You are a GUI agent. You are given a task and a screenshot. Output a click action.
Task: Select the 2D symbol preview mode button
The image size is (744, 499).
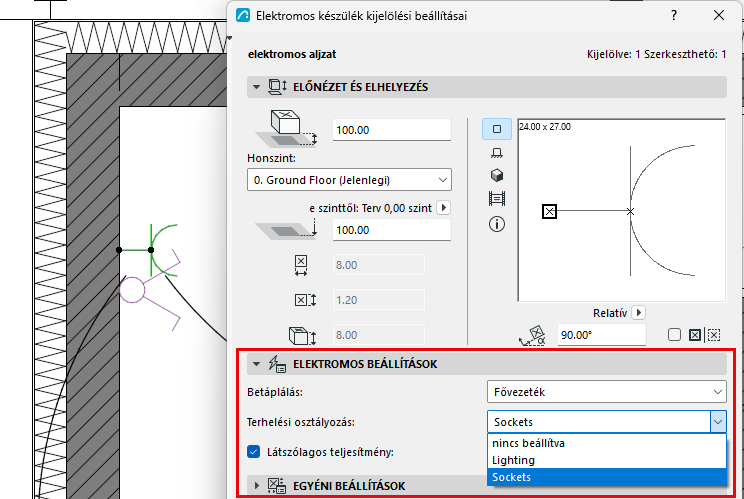click(497, 129)
